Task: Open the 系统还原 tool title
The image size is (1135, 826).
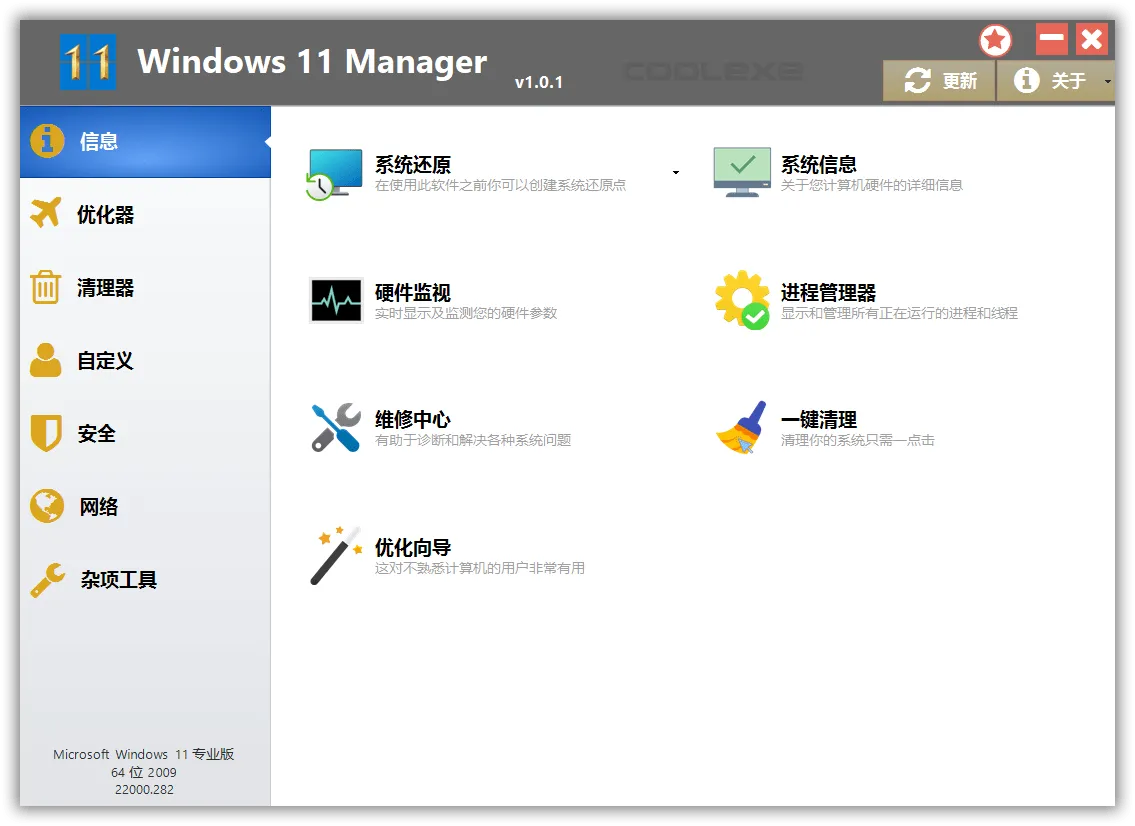Action: [413, 164]
